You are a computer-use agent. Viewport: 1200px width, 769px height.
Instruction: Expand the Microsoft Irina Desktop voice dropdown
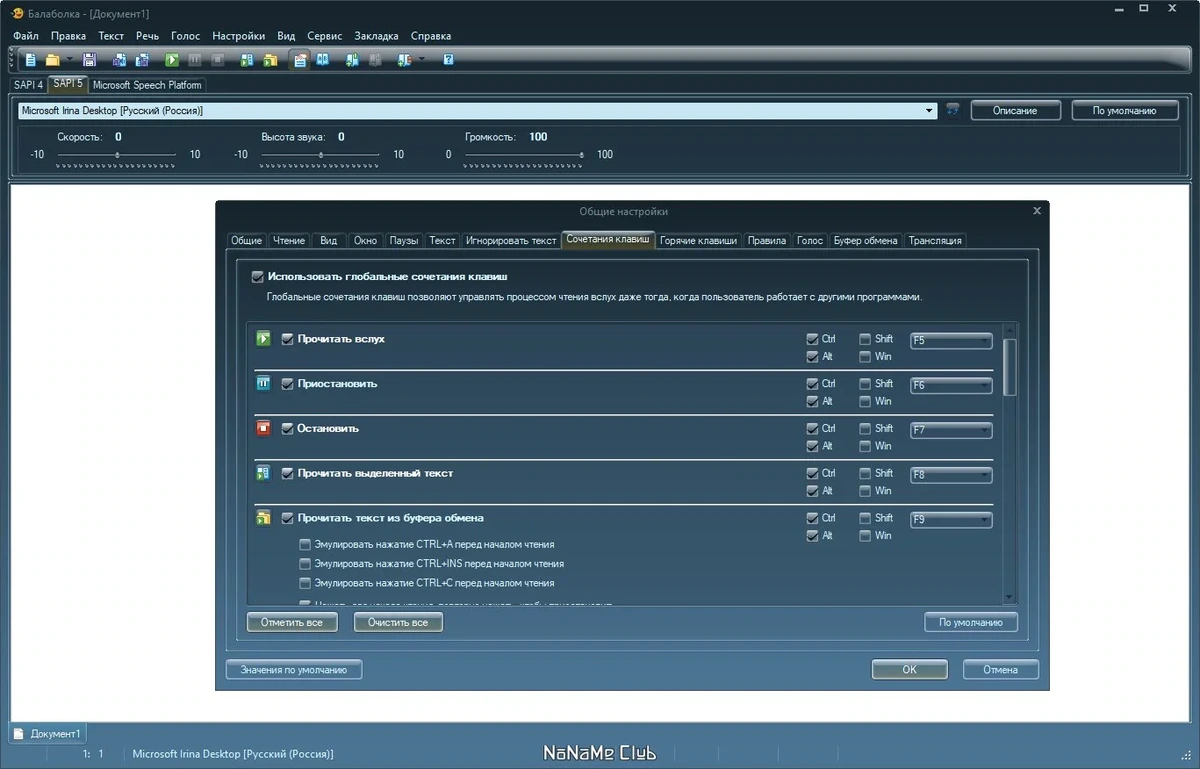478,111
